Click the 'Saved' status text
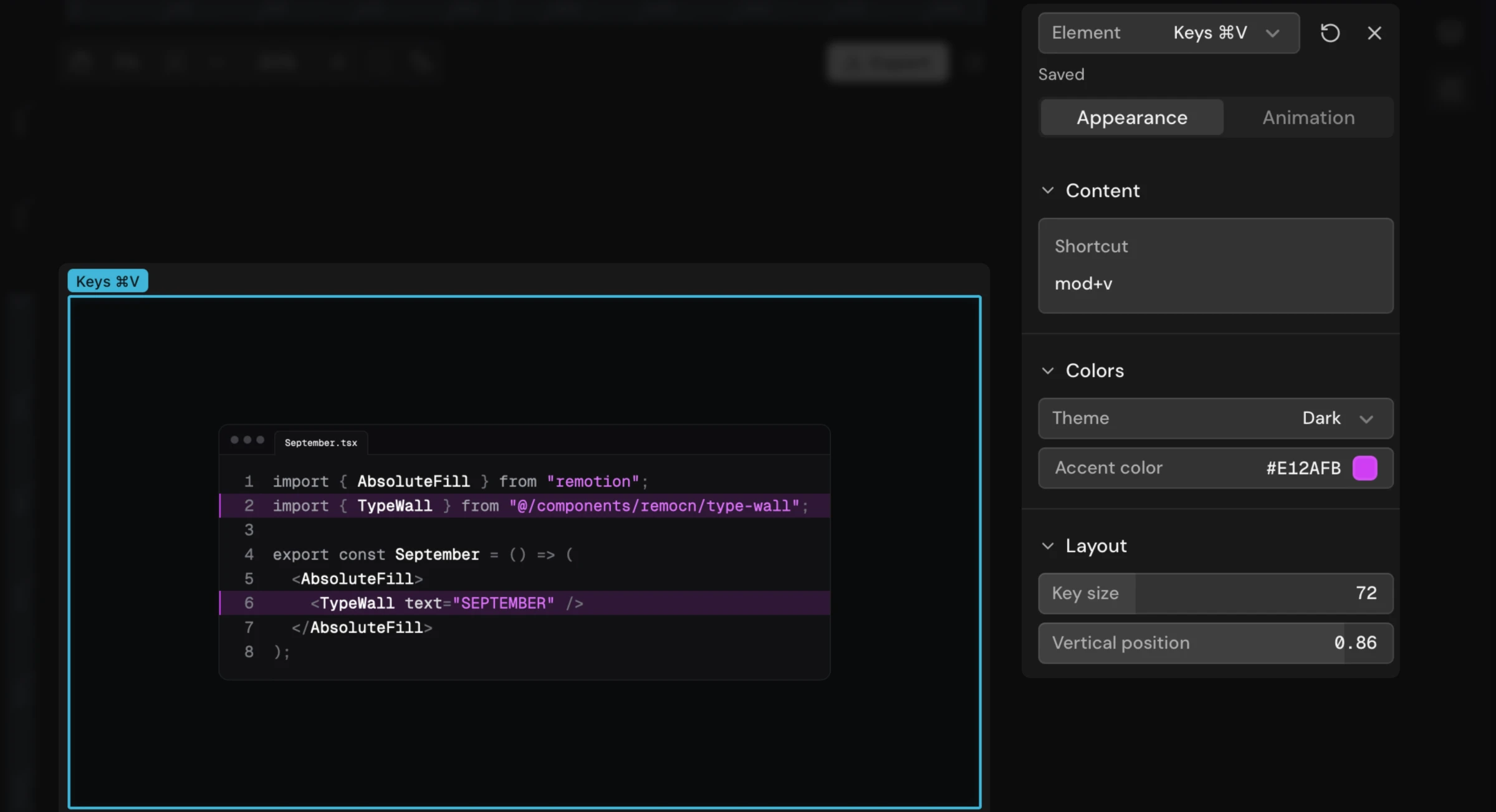Image resolution: width=1496 pixels, height=812 pixels. coord(1061,74)
